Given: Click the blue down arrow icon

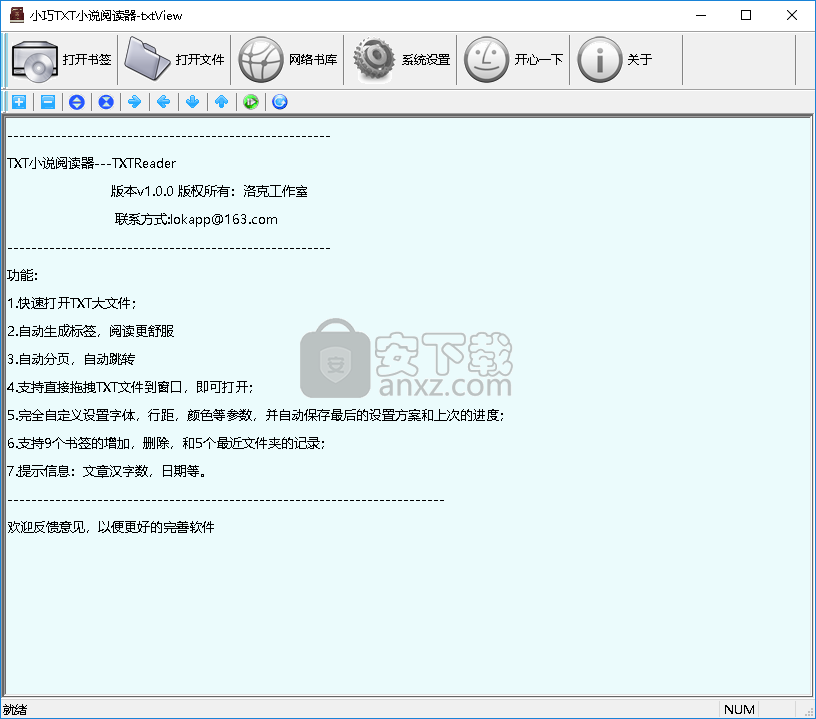Looking at the screenshot, I should coord(193,101).
